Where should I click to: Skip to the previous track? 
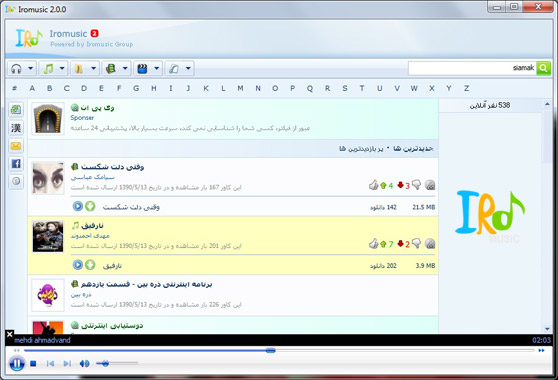coord(50,364)
